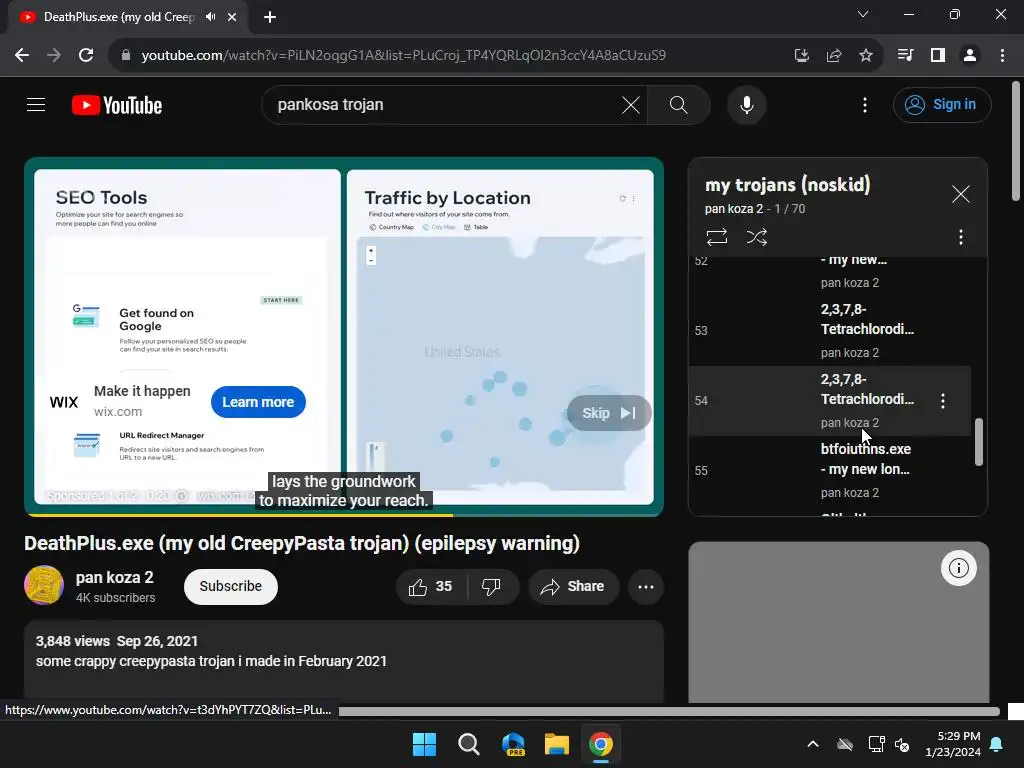Bookmark this tab with the star
Image resolution: width=1024 pixels, height=768 pixels.
click(x=865, y=56)
